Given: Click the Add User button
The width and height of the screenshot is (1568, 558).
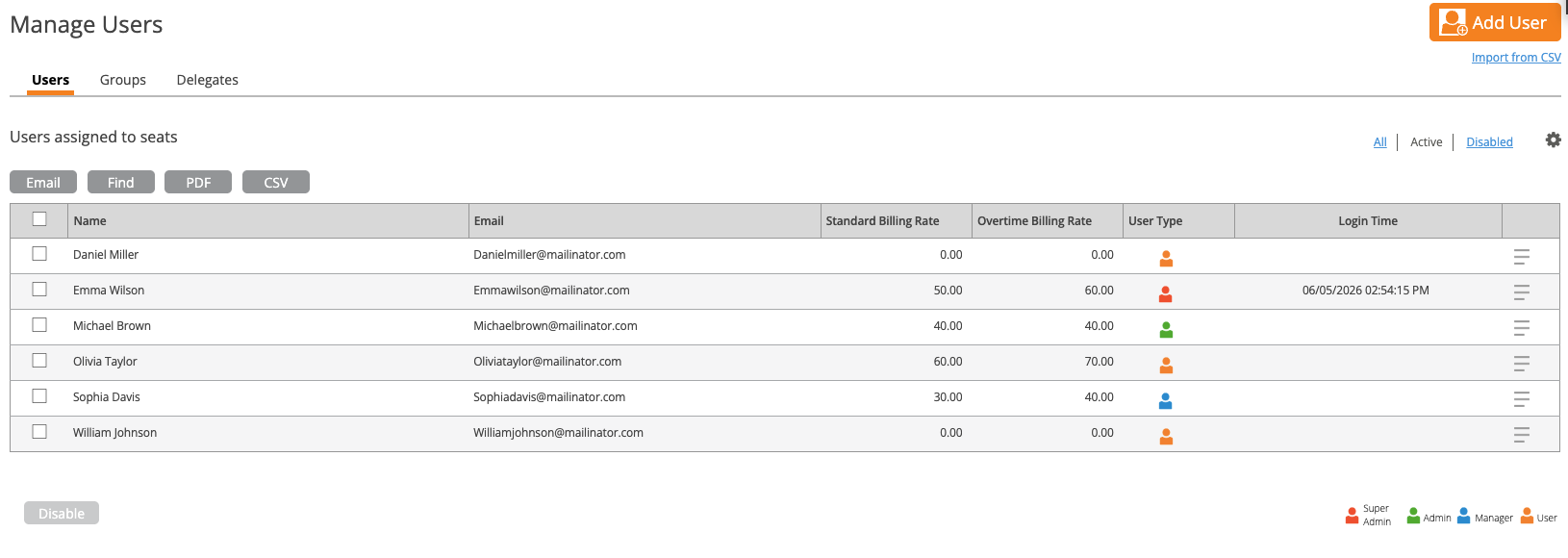Looking at the screenshot, I should click(1495, 22).
